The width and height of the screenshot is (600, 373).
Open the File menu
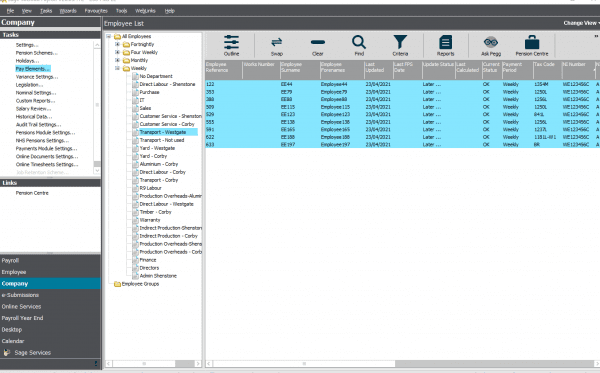pos(10,11)
